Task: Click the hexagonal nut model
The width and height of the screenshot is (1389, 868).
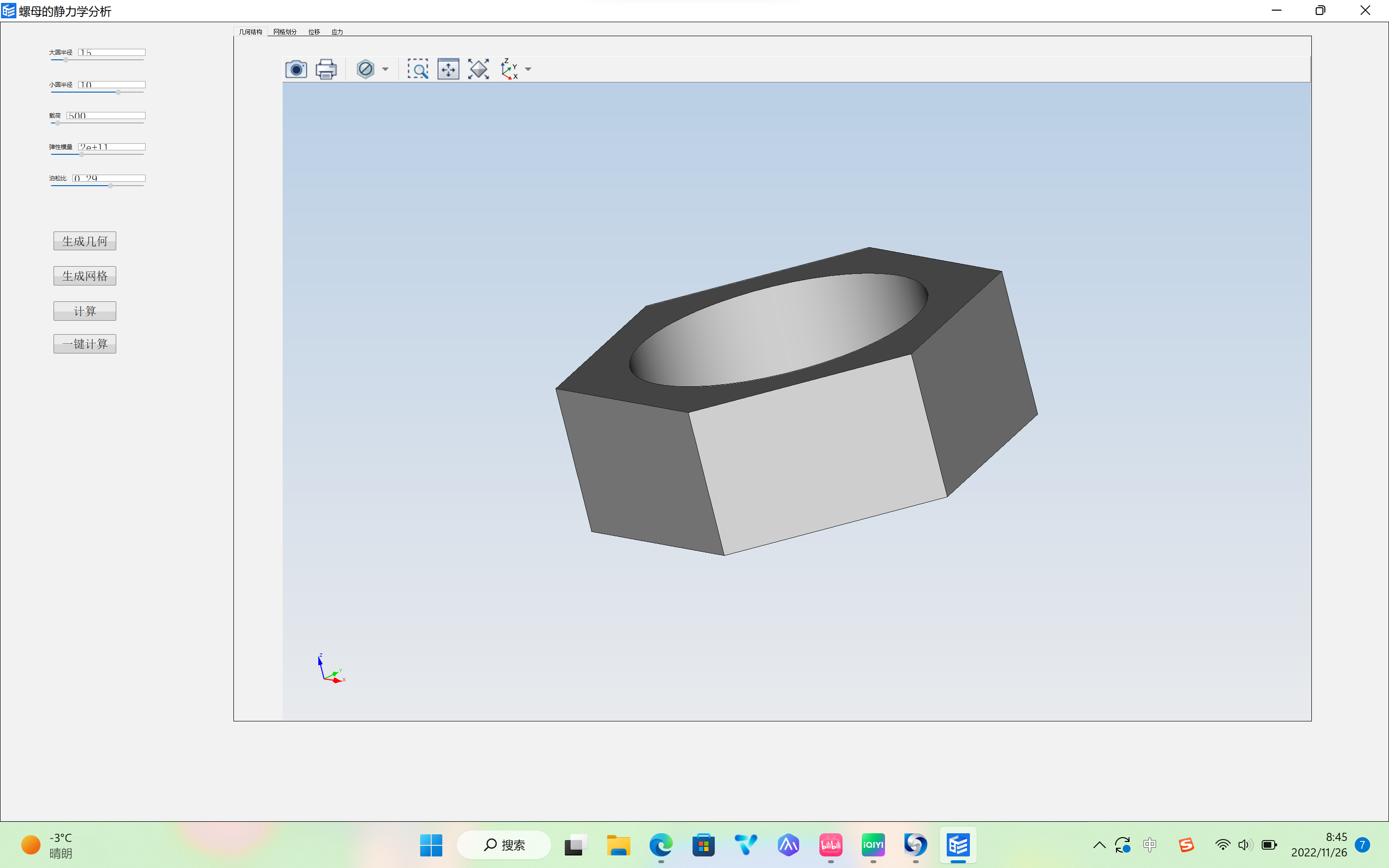Action: tap(797, 402)
